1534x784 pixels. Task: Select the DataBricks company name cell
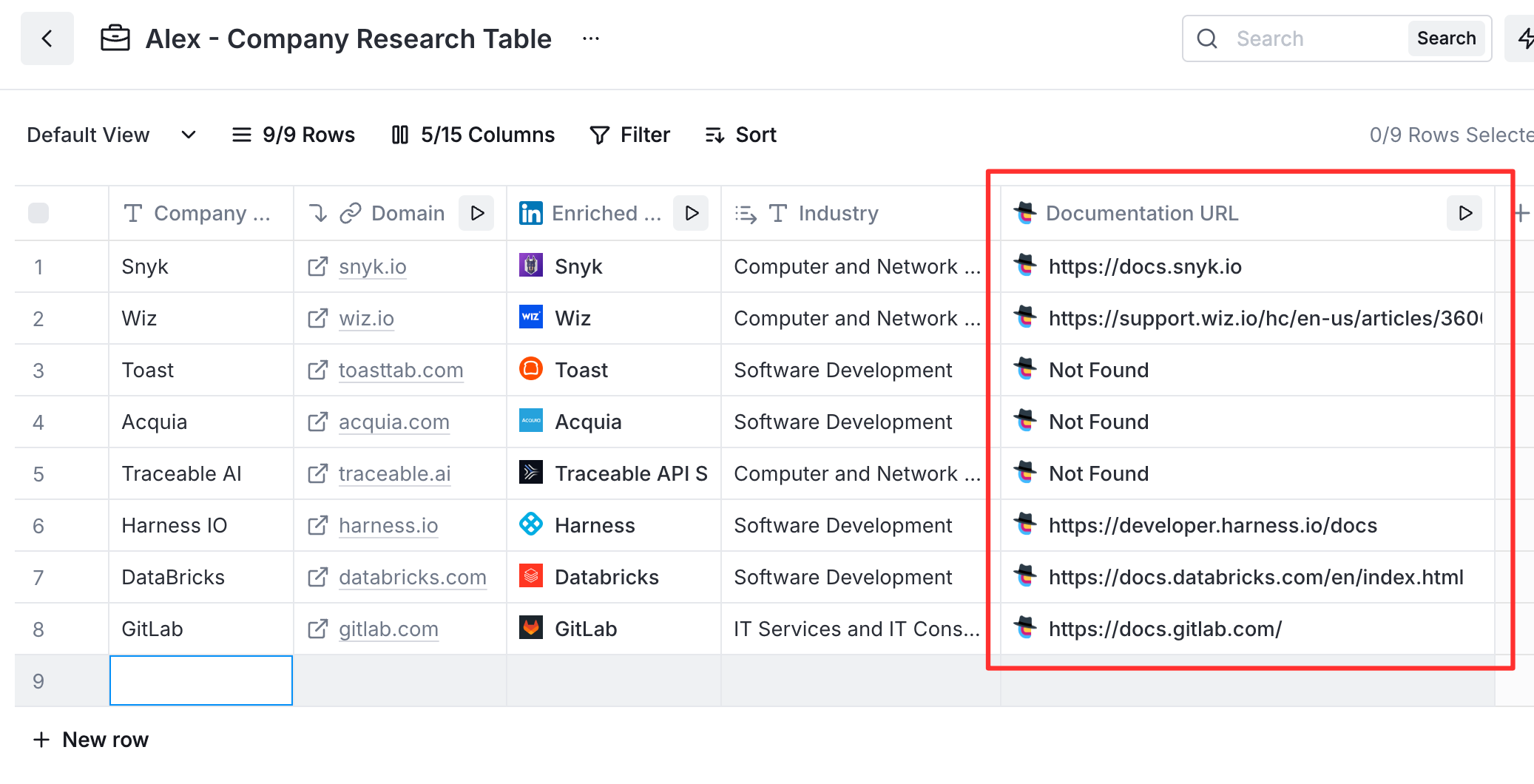[x=201, y=577]
